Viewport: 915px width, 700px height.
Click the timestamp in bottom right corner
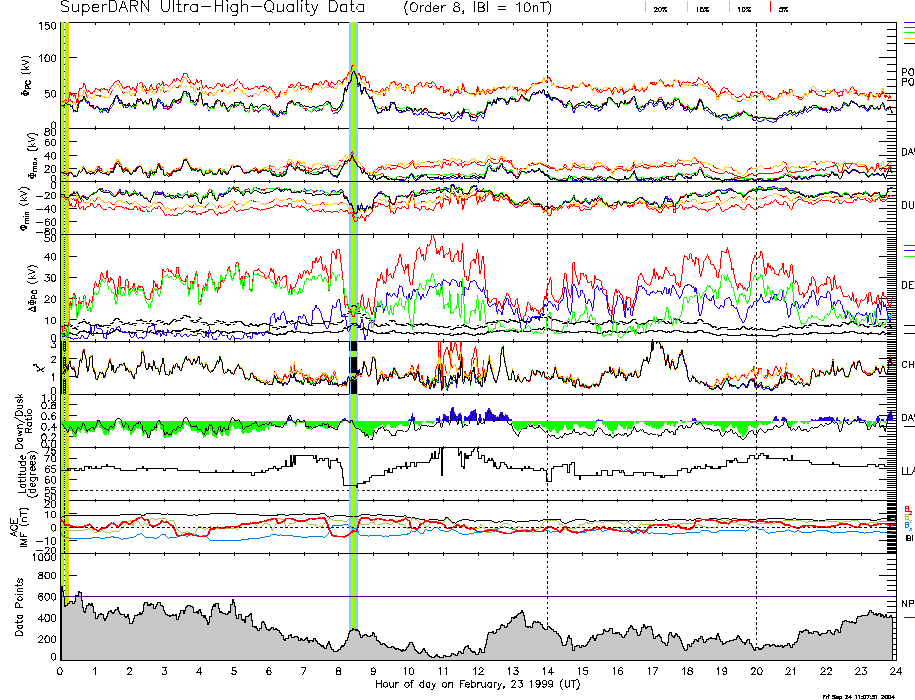pos(857,696)
